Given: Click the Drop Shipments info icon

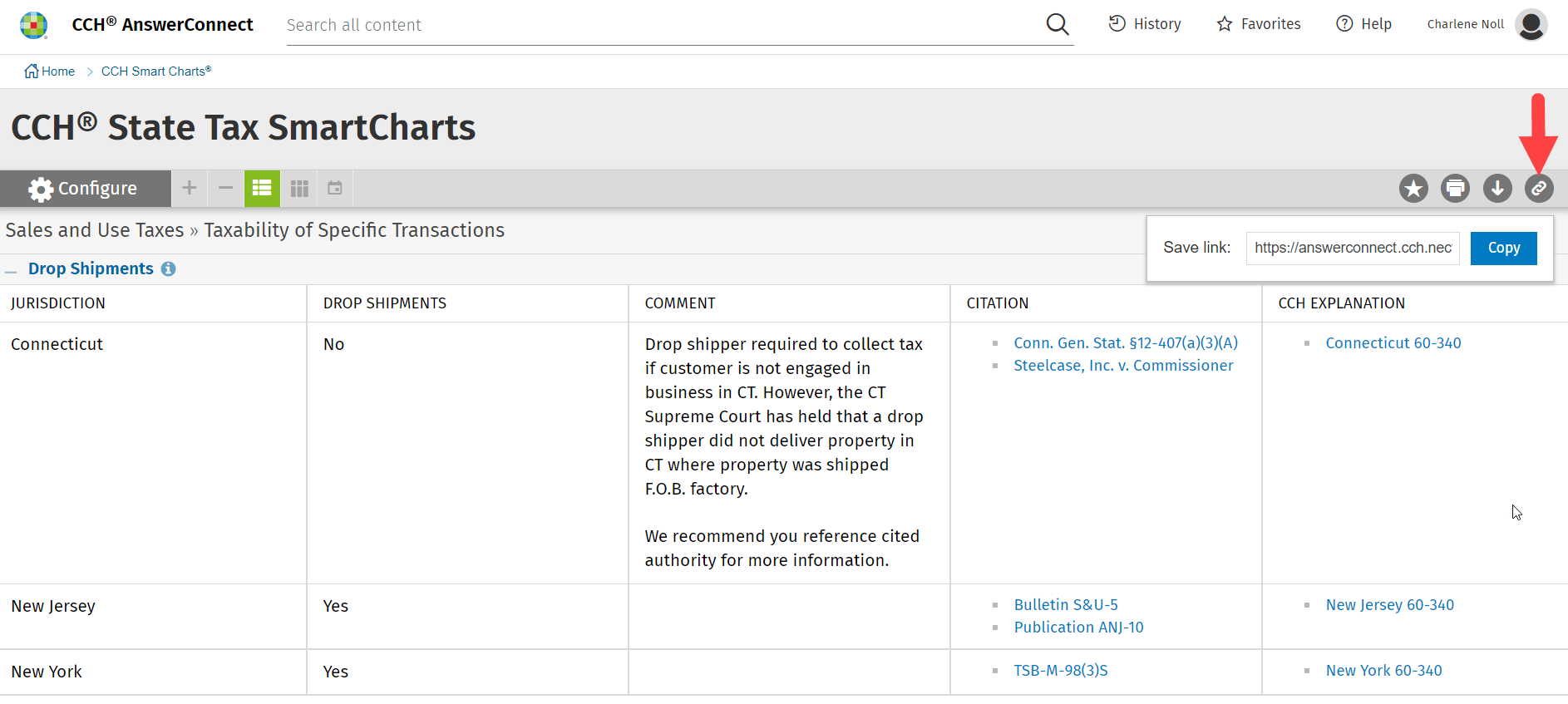Looking at the screenshot, I should 169,268.
